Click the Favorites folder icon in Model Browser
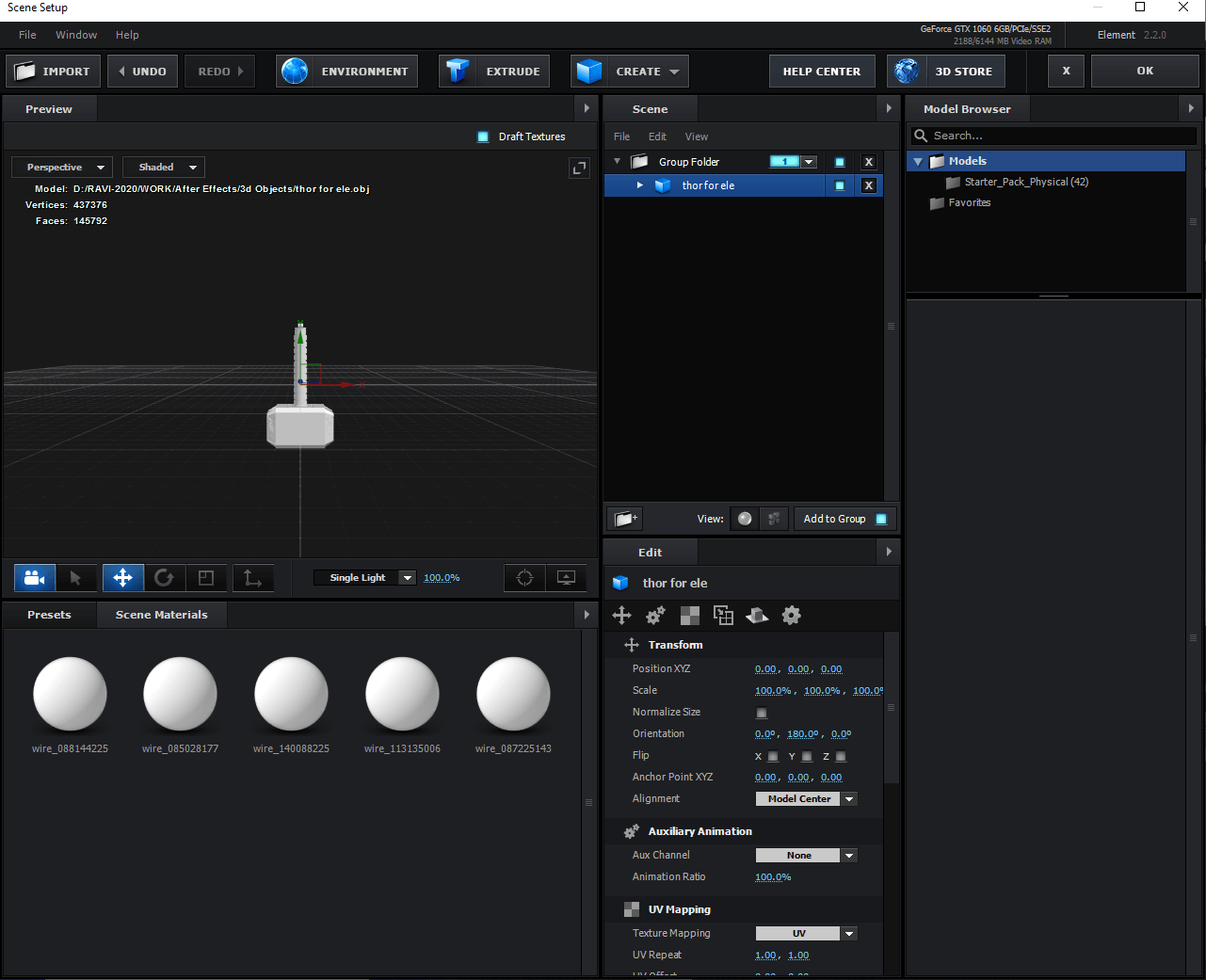The height and width of the screenshot is (980, 1206). 937,203
